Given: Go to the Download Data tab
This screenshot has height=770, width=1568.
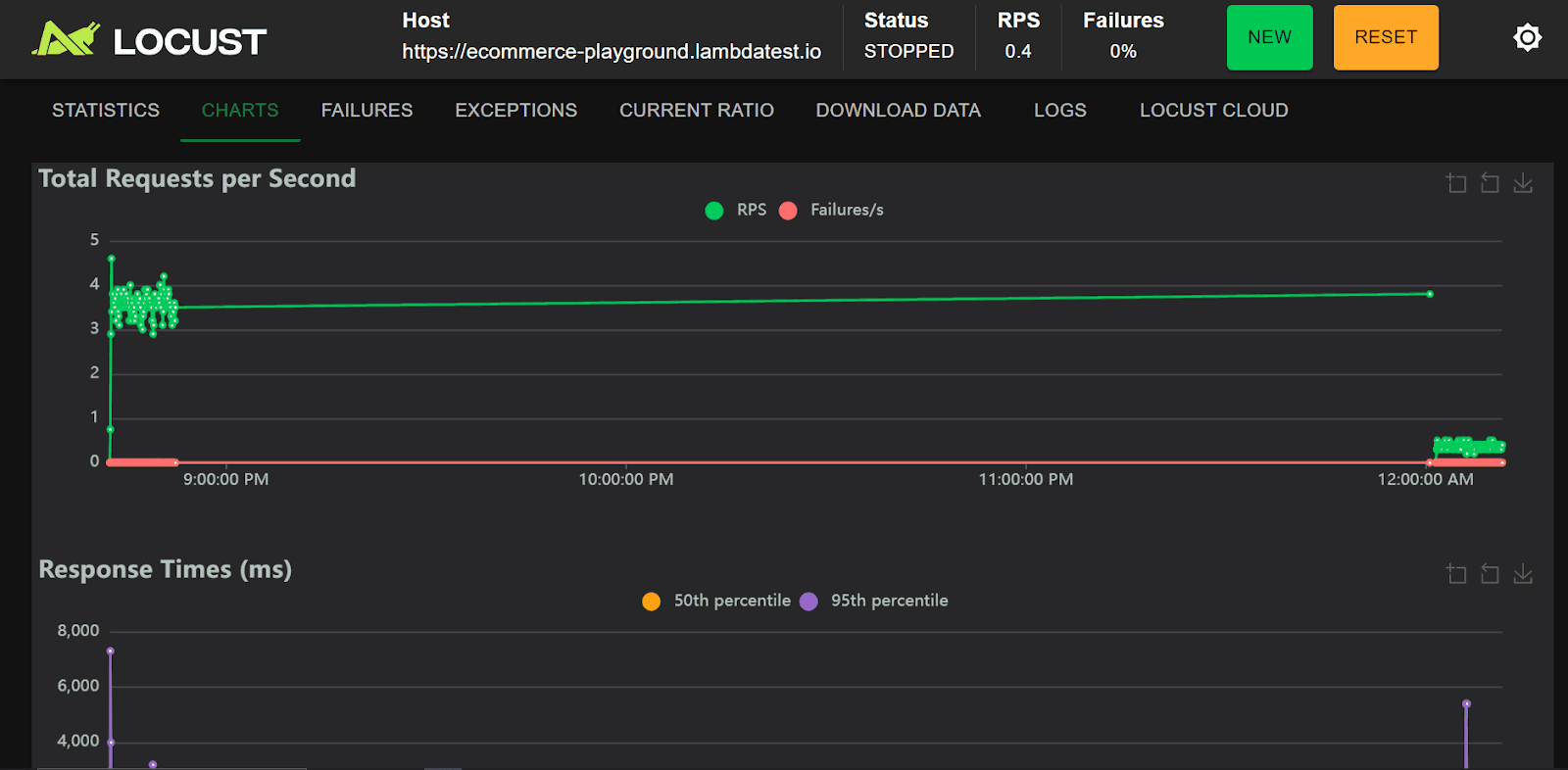Looking at the screenshot, I should pos(898,111).
